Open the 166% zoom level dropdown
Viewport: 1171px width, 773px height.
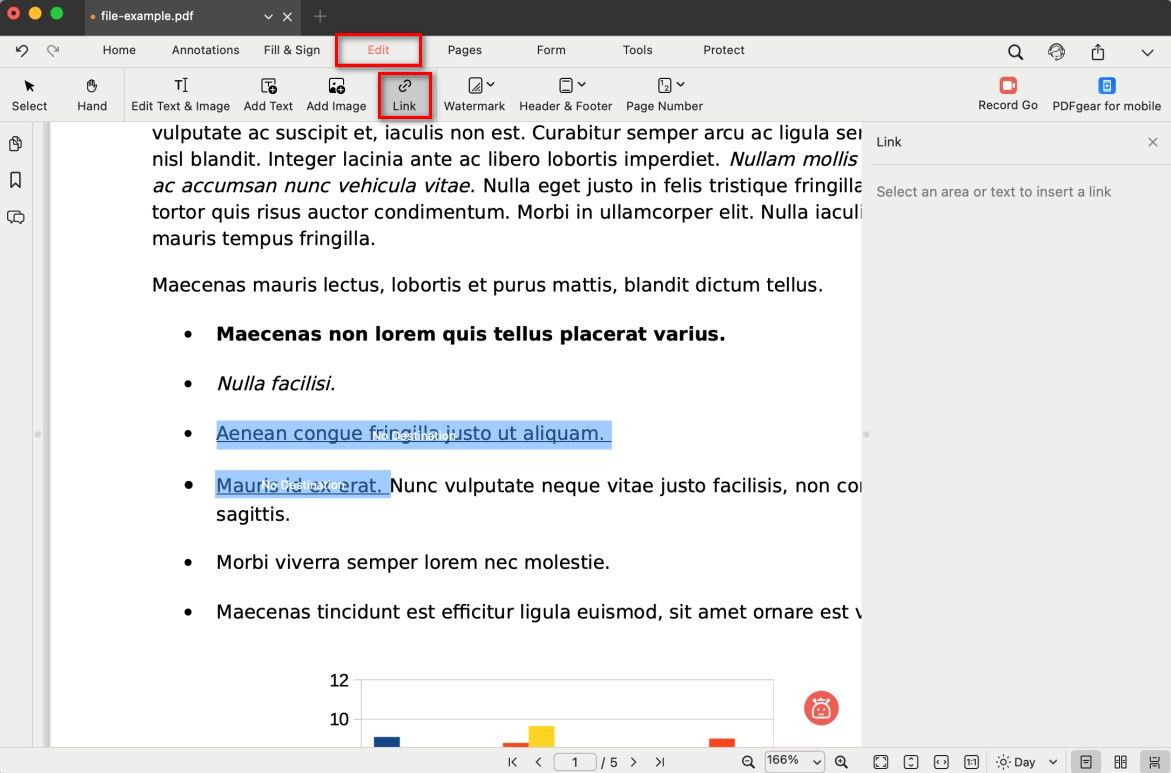tap(794, 762)
